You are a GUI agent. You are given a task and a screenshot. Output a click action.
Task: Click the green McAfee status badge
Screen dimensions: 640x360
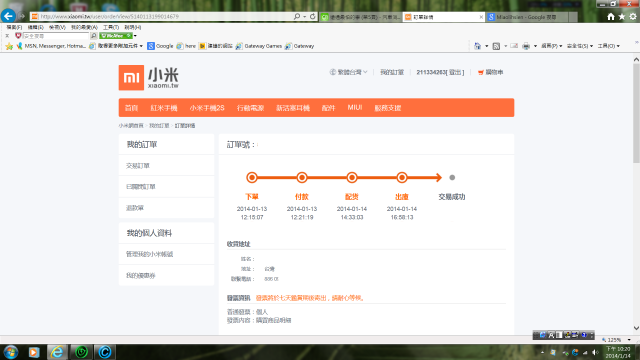116,36
